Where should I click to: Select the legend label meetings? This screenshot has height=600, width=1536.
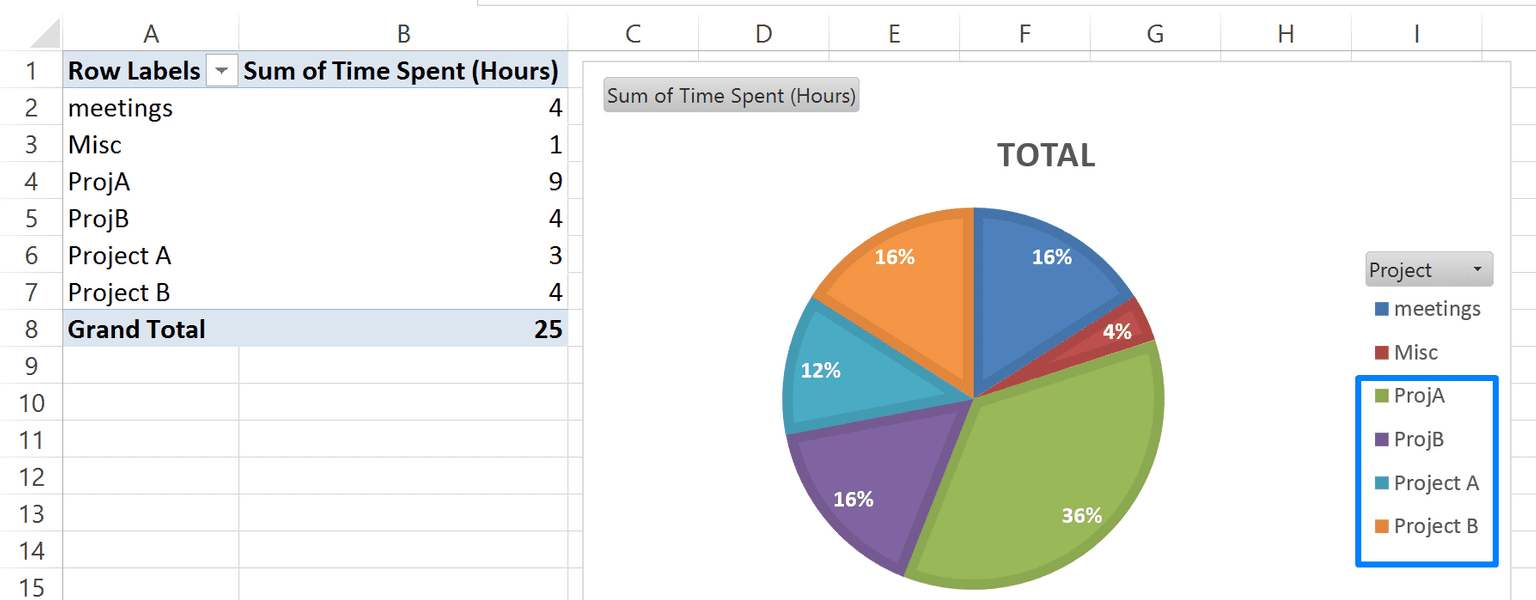tap(1435, 309)
